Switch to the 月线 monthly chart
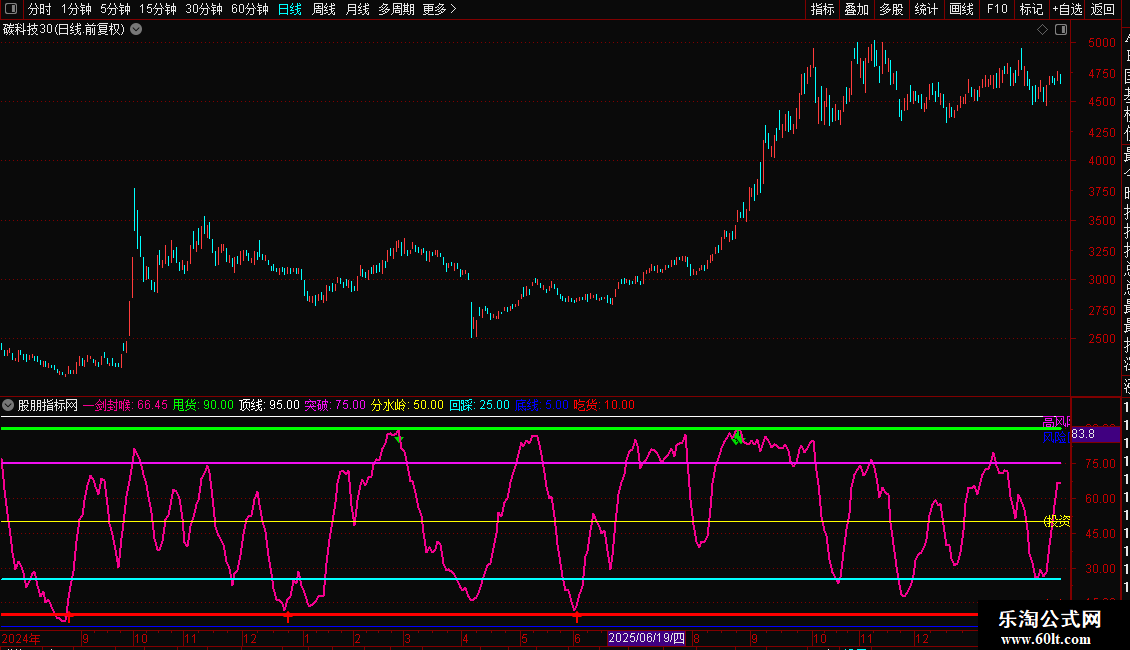Image resolution: width=1130 pixels, height=650 pixels. (x=357, y=9)
